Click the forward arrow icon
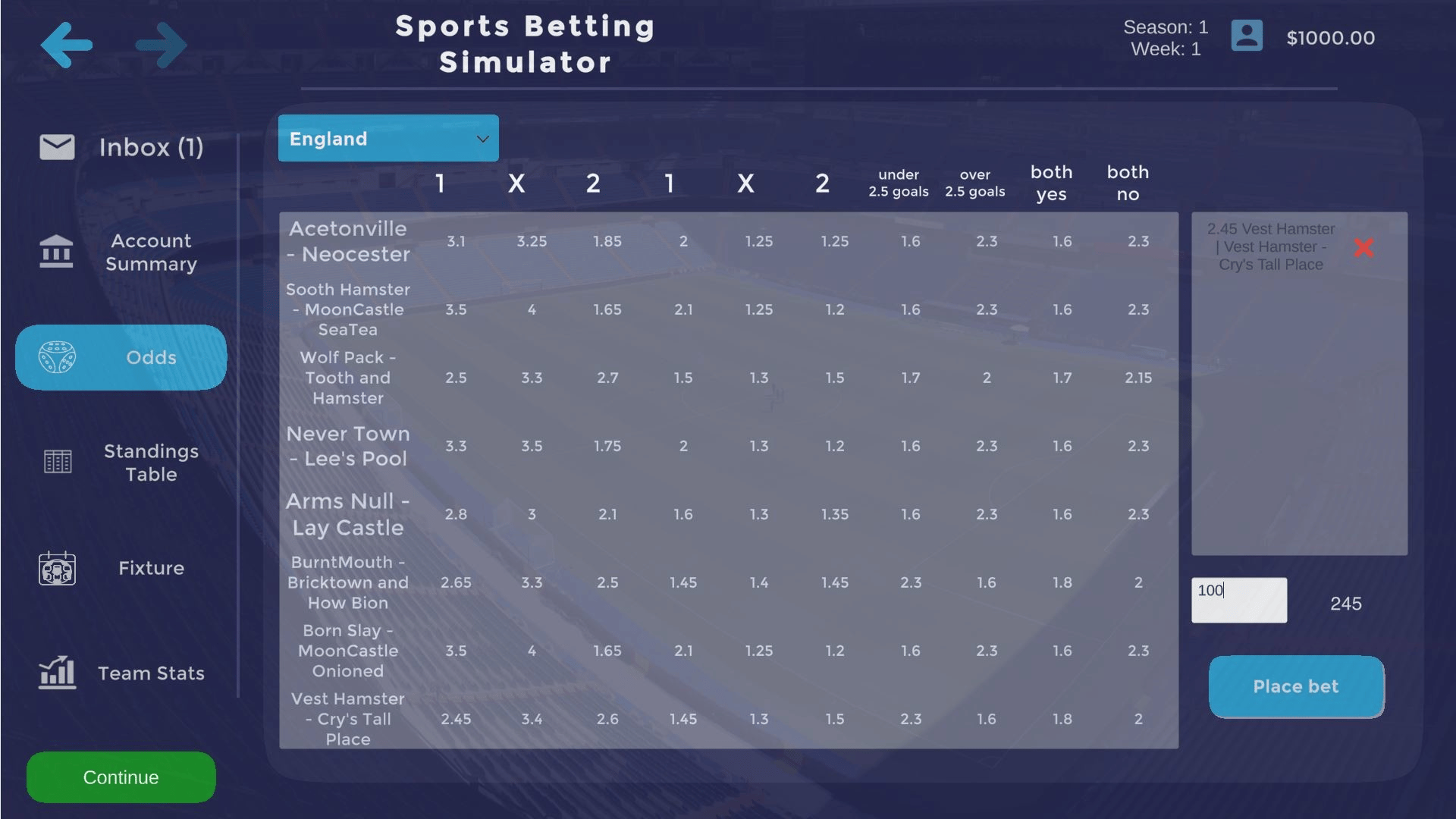This screenshot has width=1456, height=819. tap(161, 45)
